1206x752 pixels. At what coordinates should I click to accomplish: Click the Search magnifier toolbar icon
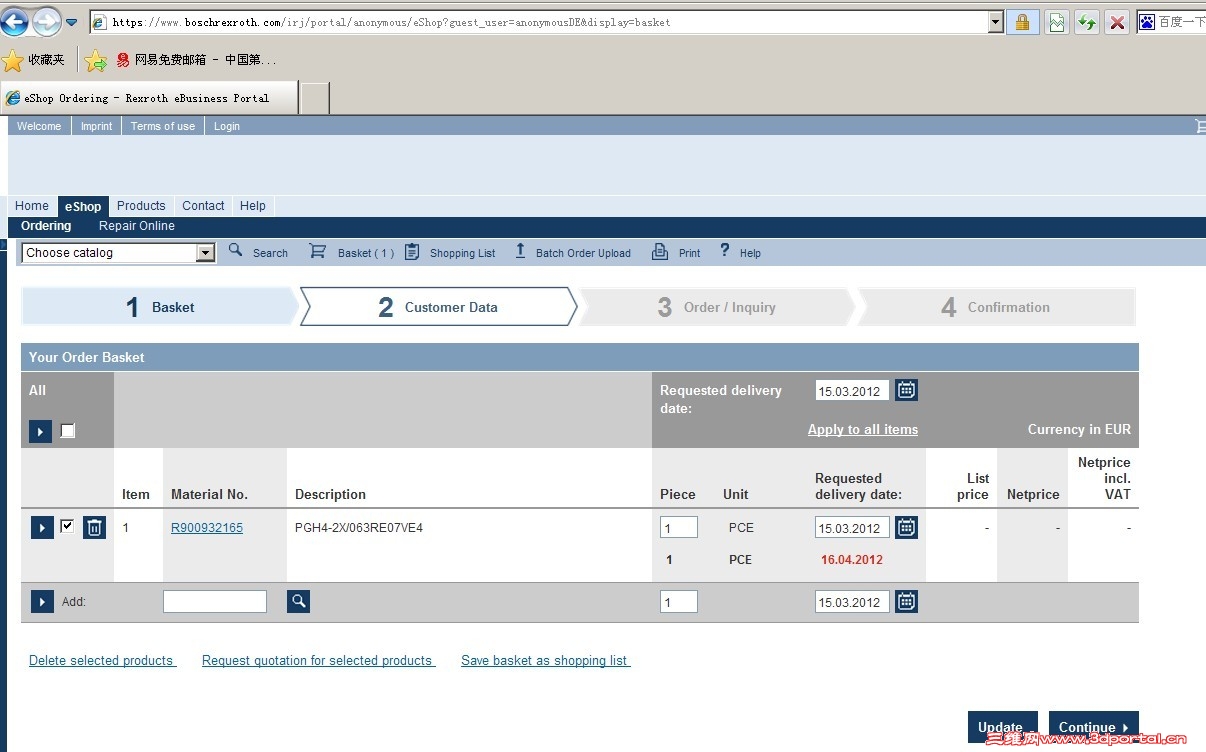(236, 251)
